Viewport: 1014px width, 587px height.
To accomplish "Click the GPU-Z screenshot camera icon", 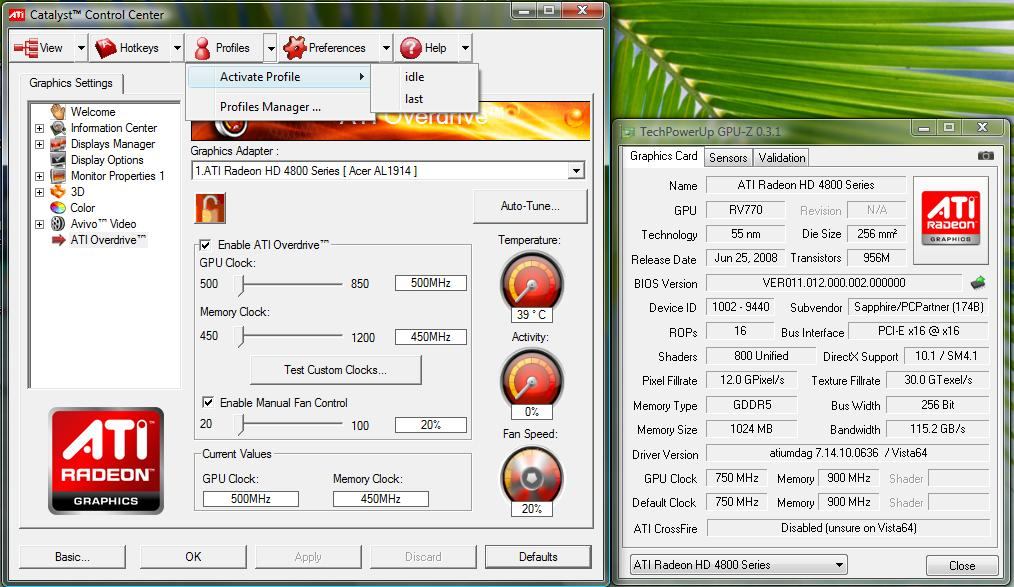I will (985, 155).
